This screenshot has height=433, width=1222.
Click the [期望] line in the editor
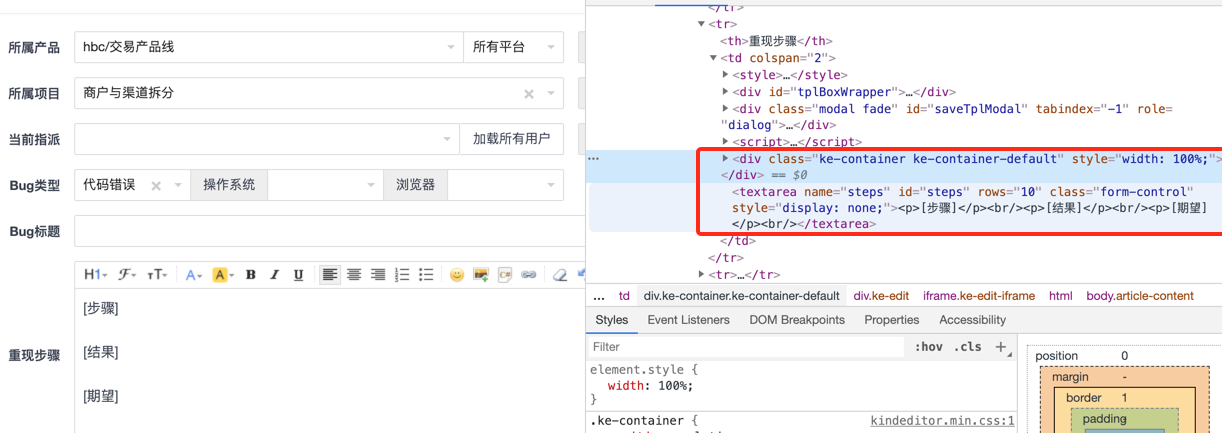pos(101,396)
